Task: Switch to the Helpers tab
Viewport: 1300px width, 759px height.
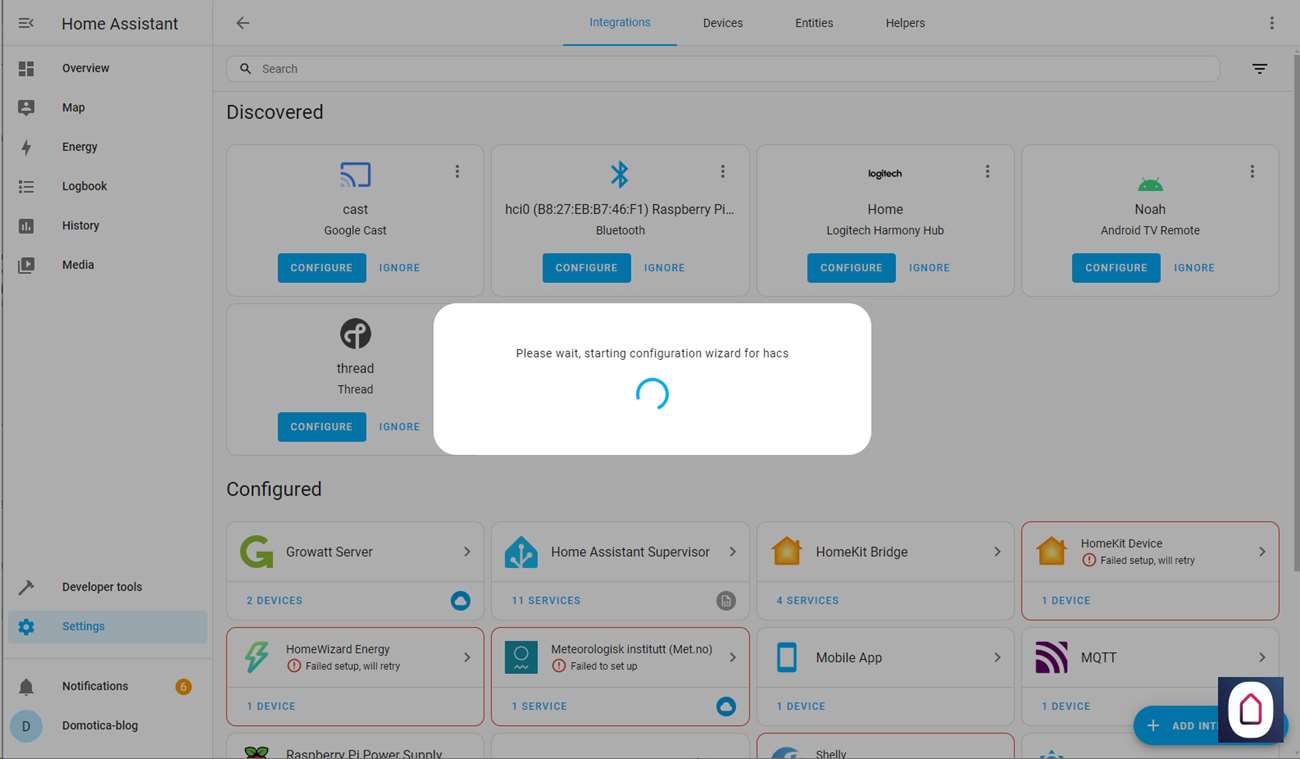Action: (x=905, y=23)
